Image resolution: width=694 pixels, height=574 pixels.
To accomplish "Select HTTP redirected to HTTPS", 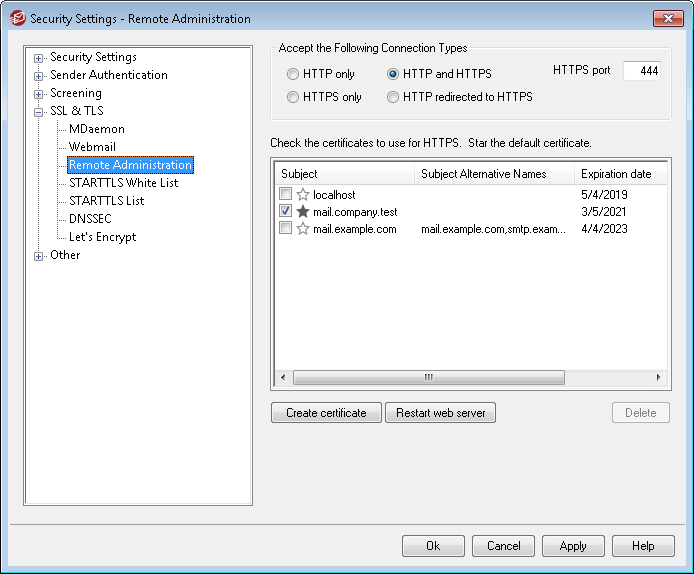I will pos(393,97).
